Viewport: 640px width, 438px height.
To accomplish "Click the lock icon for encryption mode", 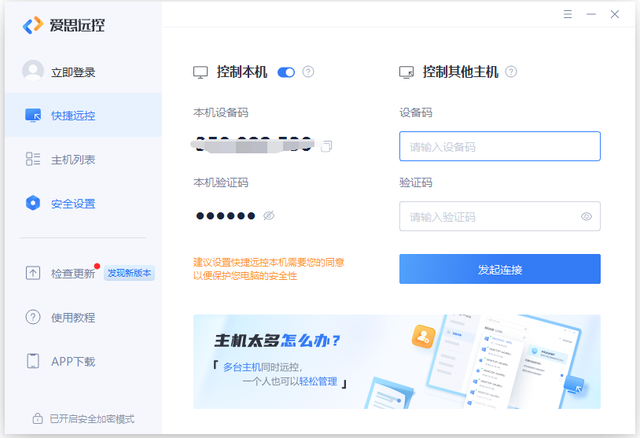I will (x=37, y=418).
